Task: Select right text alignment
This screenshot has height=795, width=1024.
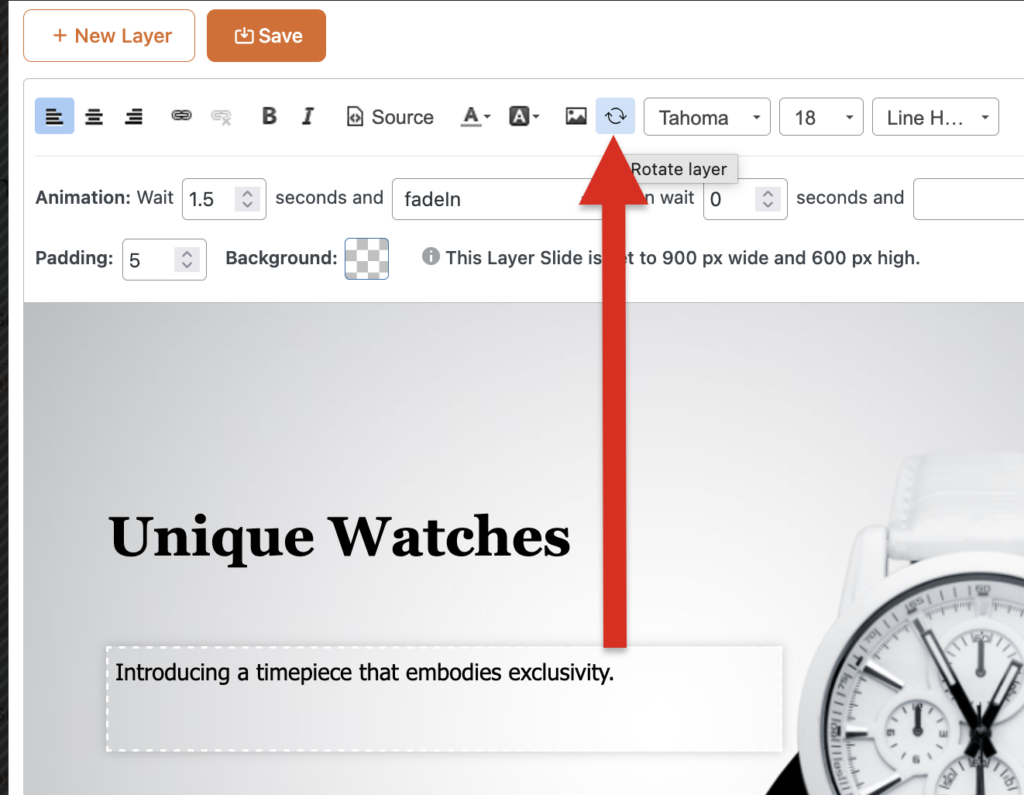Action: [x=133, y=116]
